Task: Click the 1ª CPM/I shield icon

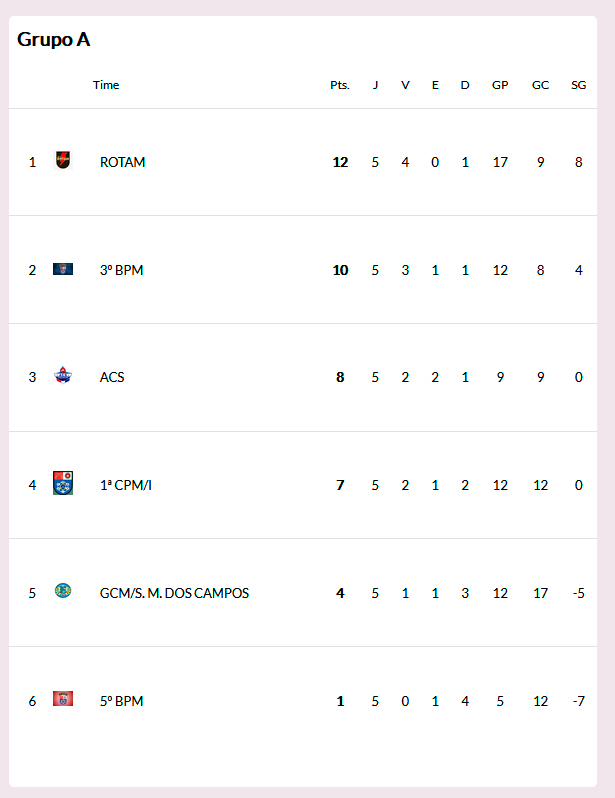Action: [63, 483]
